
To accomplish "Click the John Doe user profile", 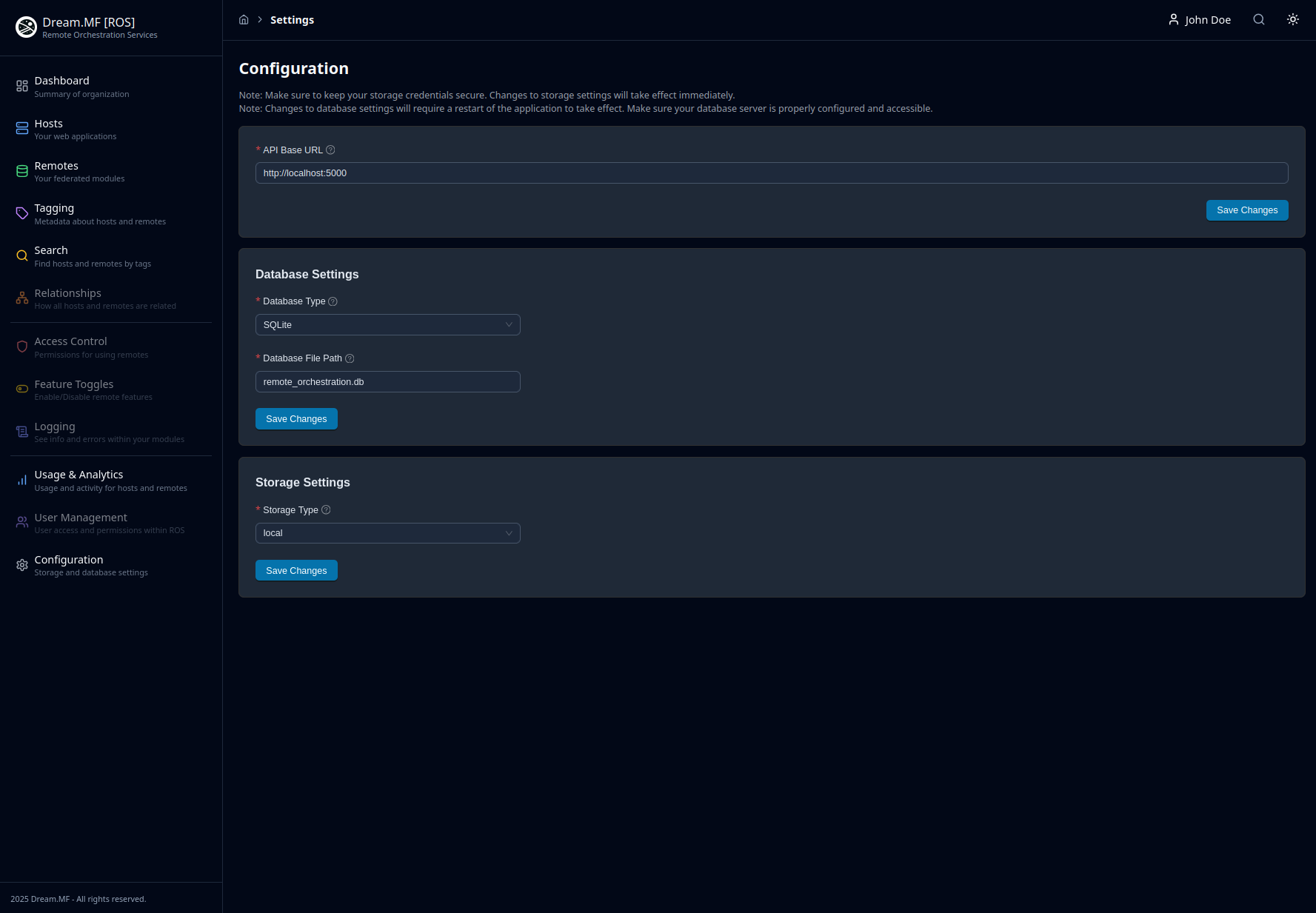I will point(1199,20).
